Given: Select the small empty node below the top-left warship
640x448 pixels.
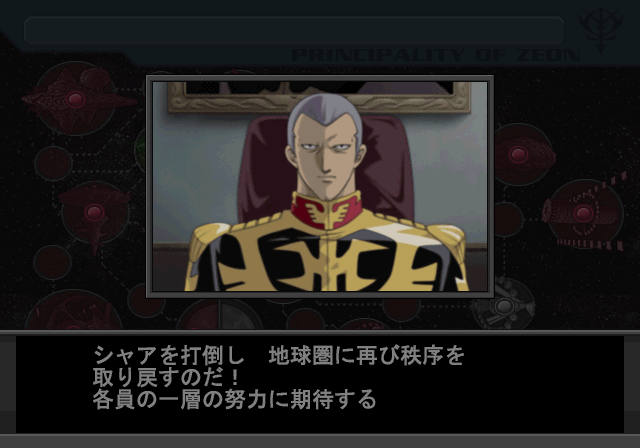Looking at the screenshot, I should pos(53,164).
